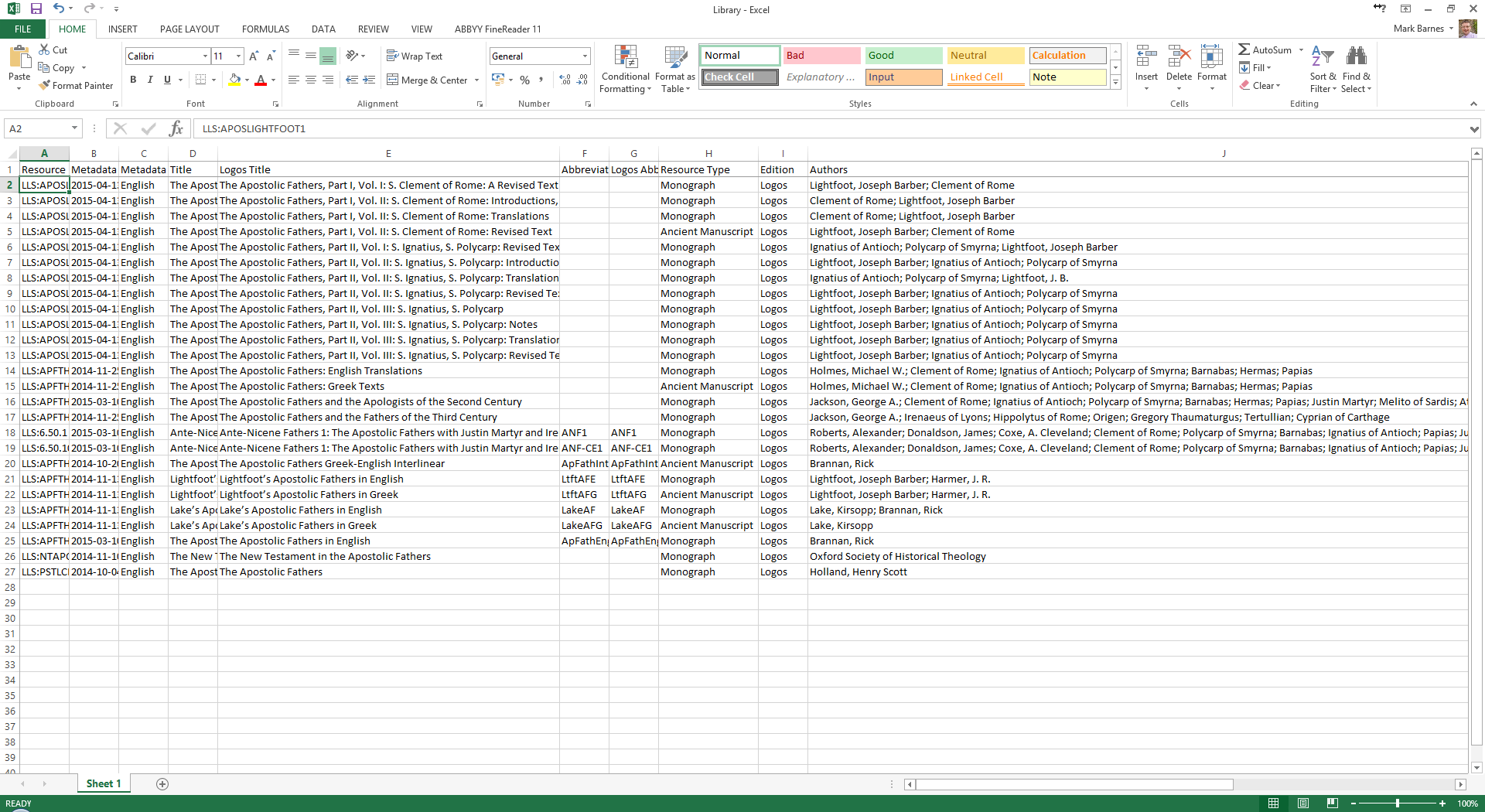The width and height of the screenshot is (1485, 812).
Task: Toggle Wrap Text
Action: coord(415,56)
